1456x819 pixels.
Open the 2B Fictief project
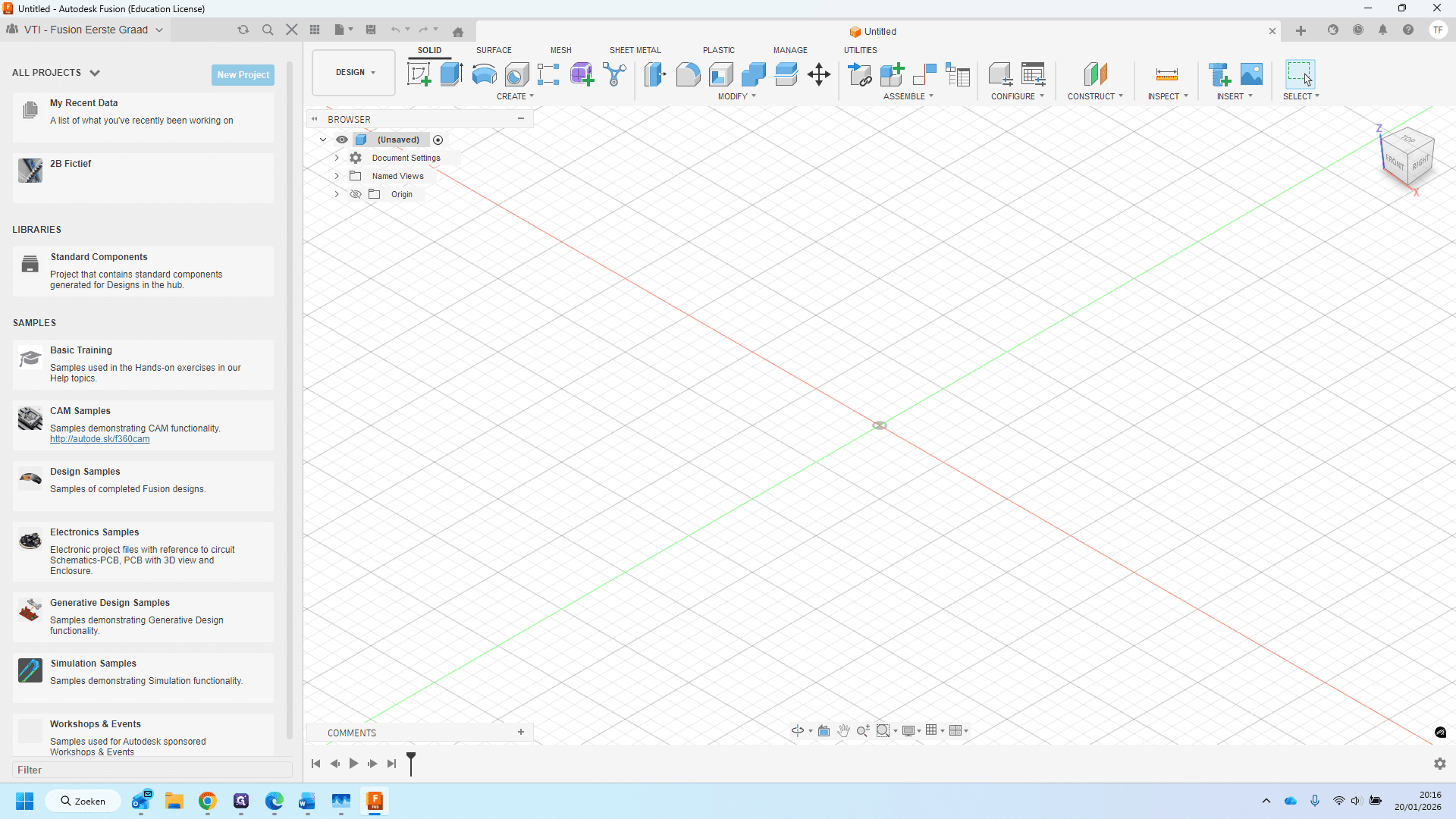click(x=143, y=178)
